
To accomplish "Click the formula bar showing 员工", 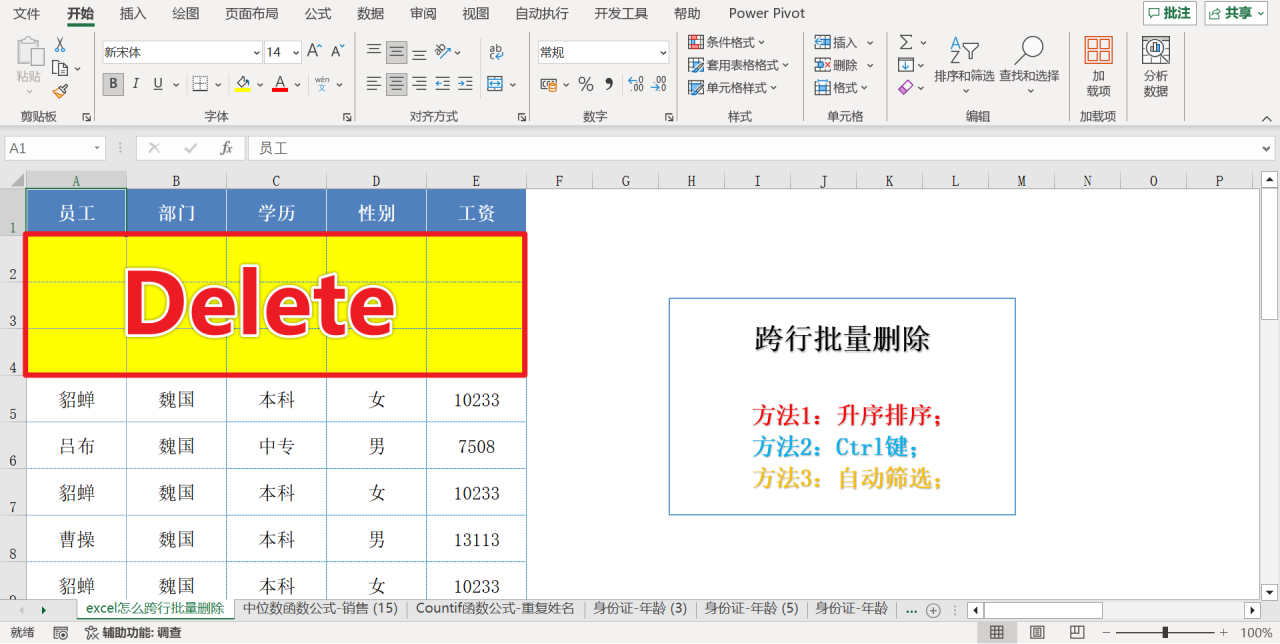I will point(762,148).
